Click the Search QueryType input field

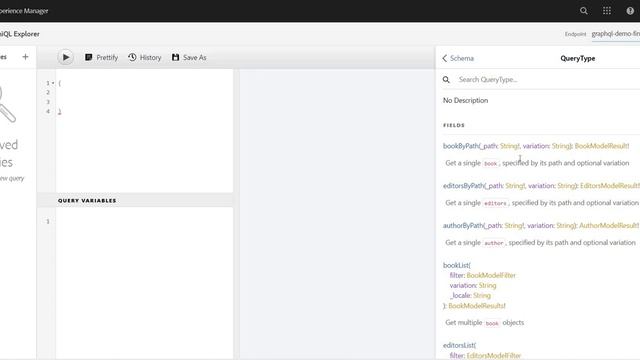pos(547,80)
